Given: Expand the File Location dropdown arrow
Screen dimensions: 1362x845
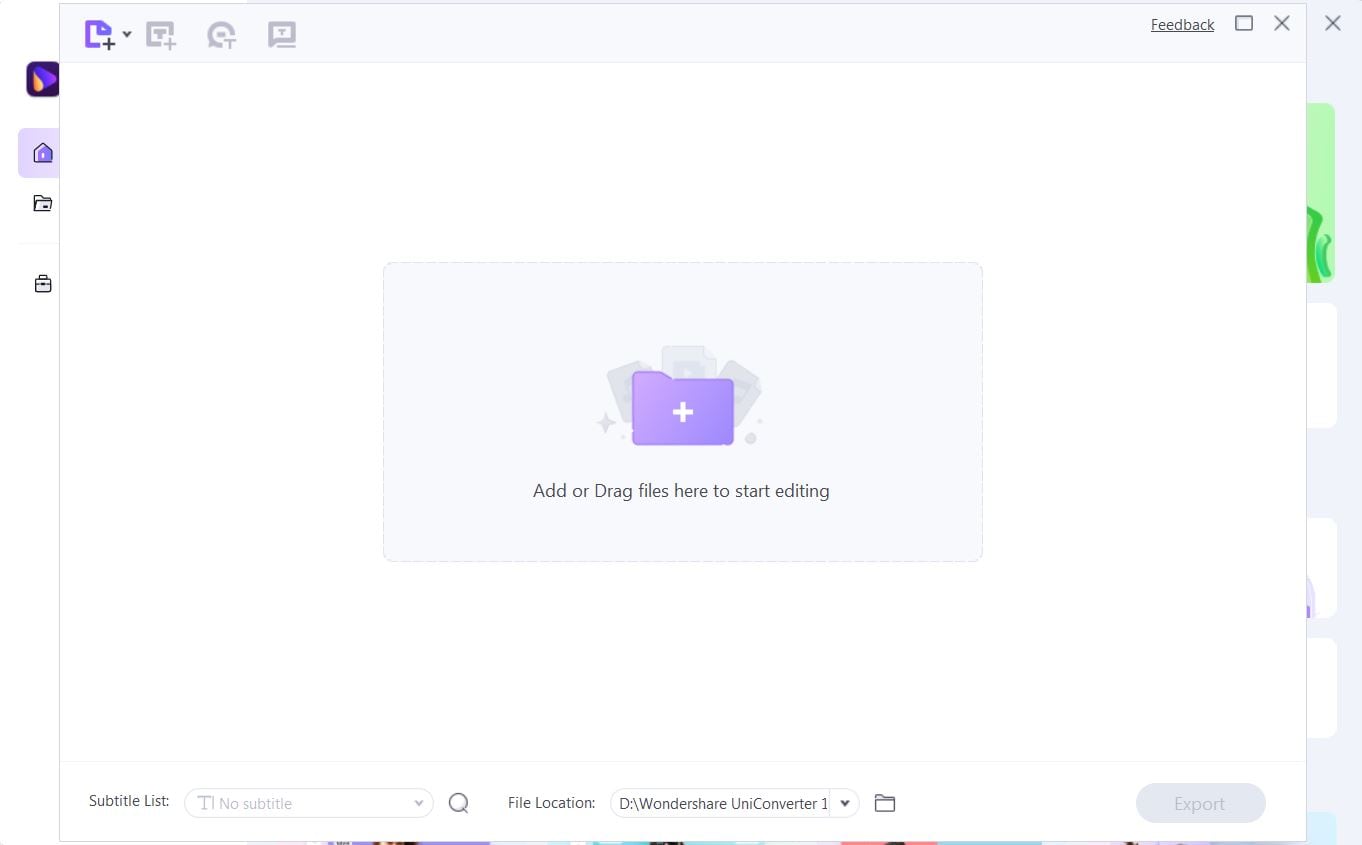Looking at the screenshot, I should point(845,803).
